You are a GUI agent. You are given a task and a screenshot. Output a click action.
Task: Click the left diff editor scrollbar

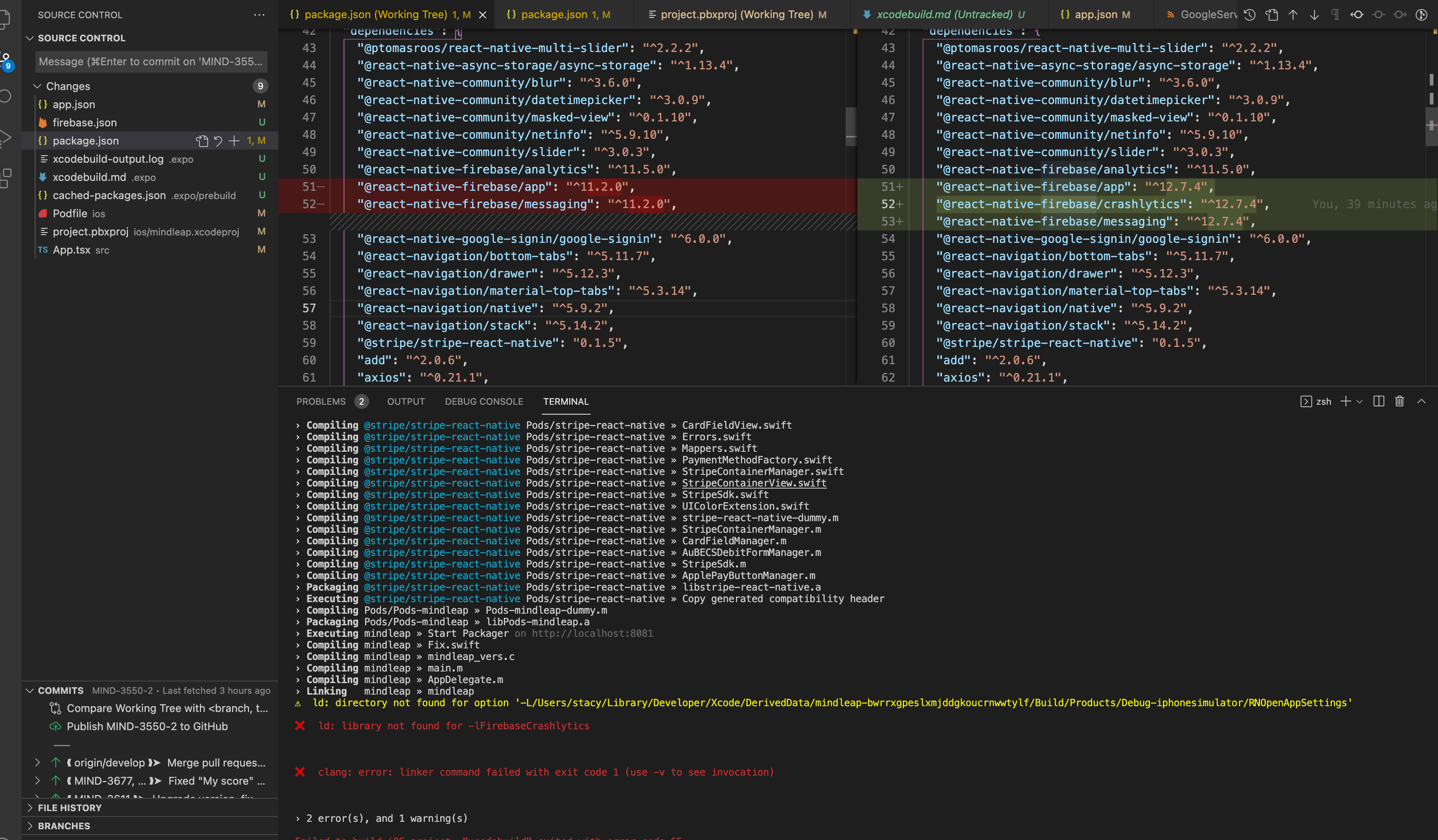[x=851, y=127]
